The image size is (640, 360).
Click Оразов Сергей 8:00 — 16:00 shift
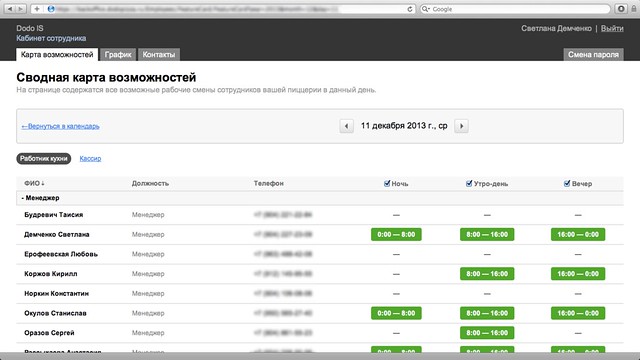(487, 333)
